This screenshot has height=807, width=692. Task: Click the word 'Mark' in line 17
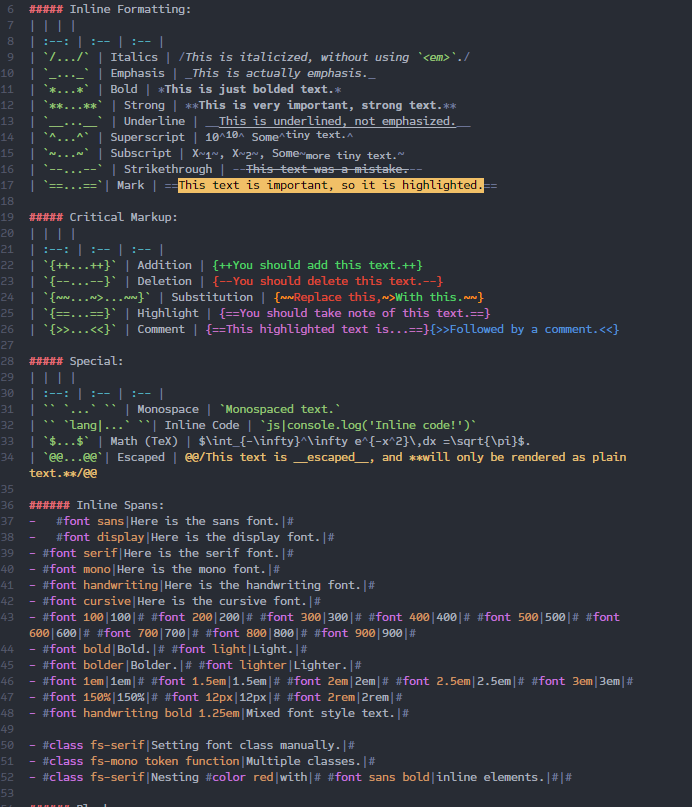tap(130, 185)
